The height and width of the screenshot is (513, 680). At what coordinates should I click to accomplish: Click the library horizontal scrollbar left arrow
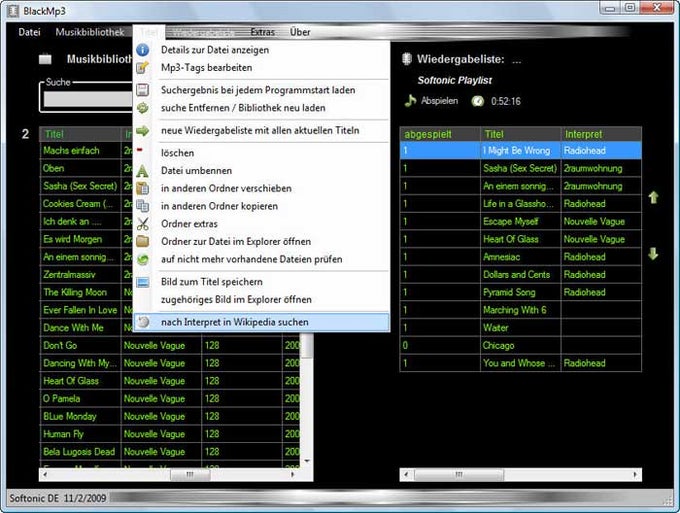pyautogui.click(x=45, y=474)
